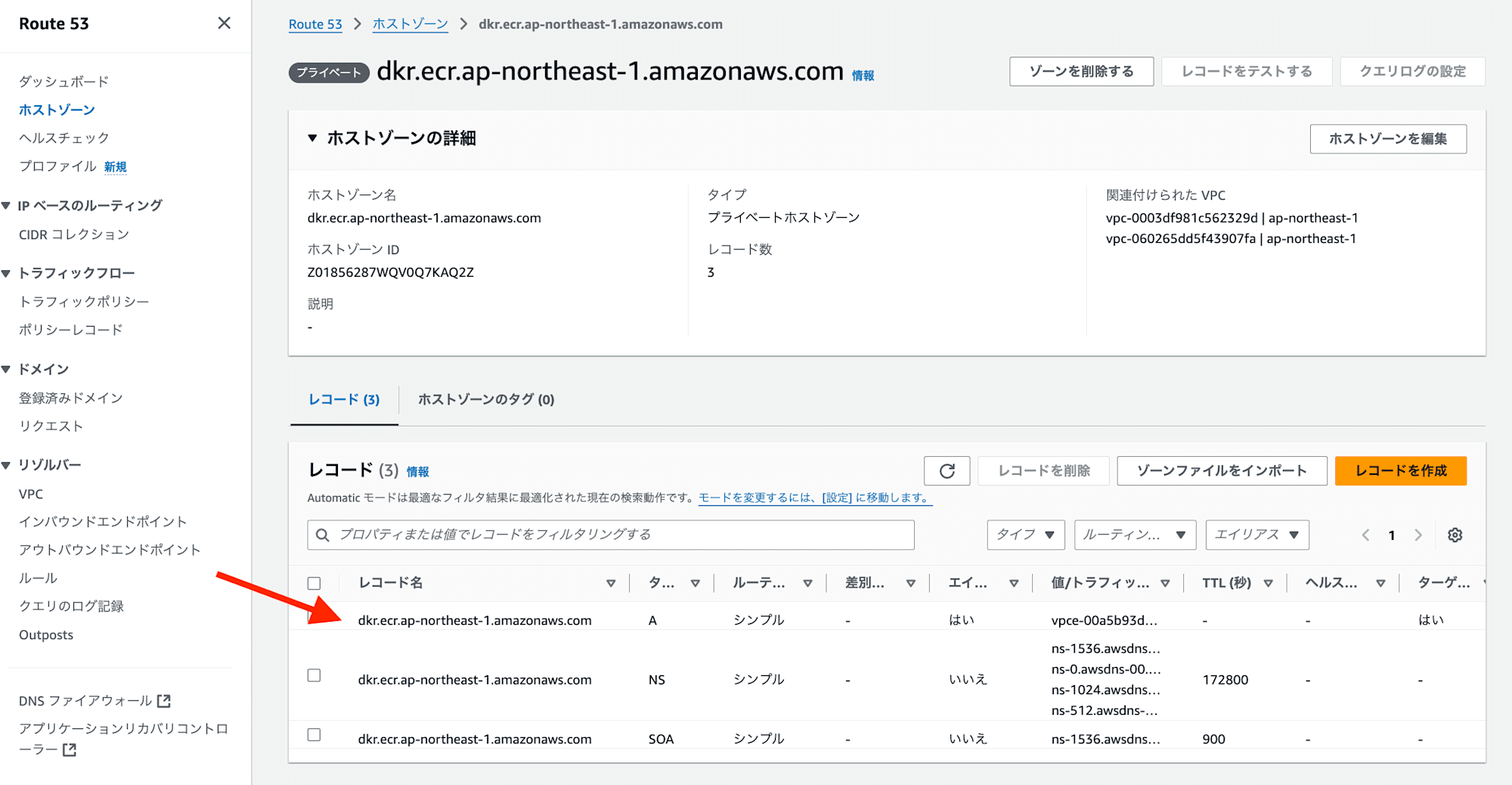
Task: Follow Route 53 breadcrumb link
Action: click(x=315, y=24)
